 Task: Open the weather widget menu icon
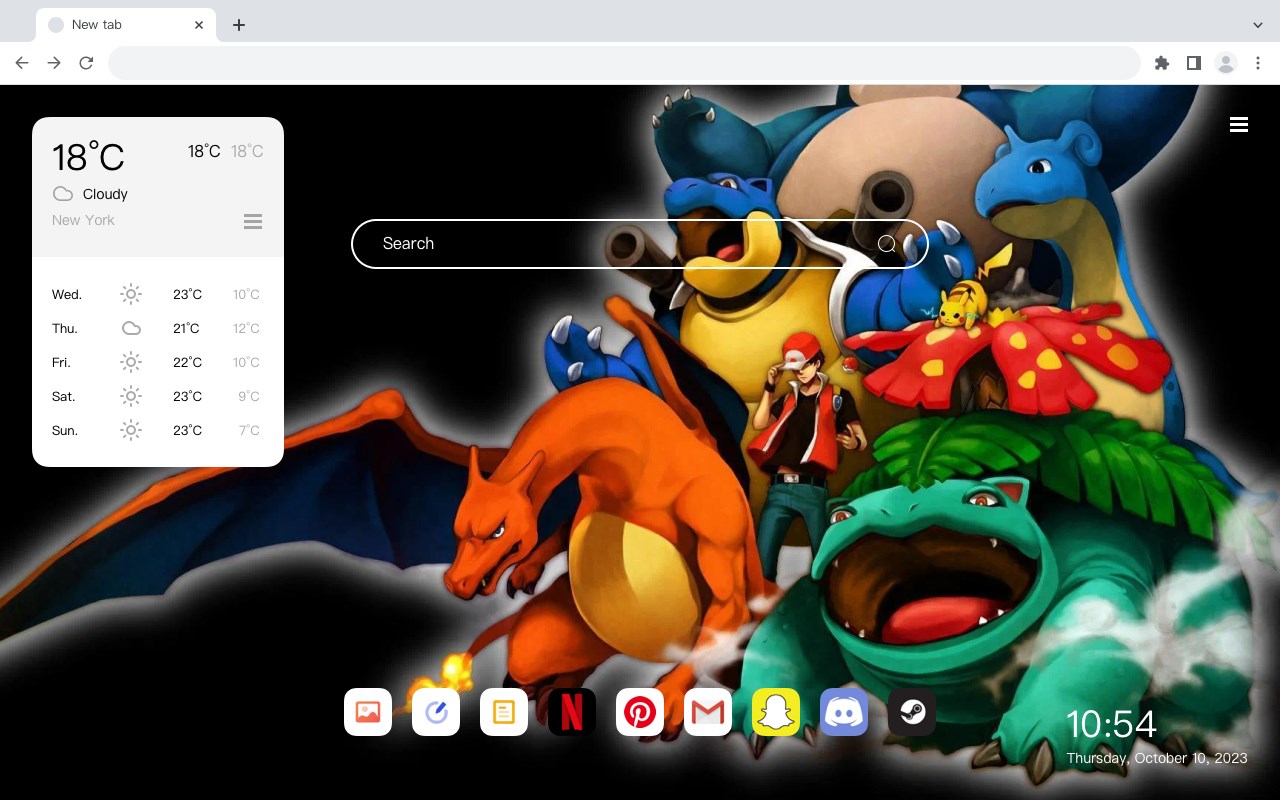253,221
